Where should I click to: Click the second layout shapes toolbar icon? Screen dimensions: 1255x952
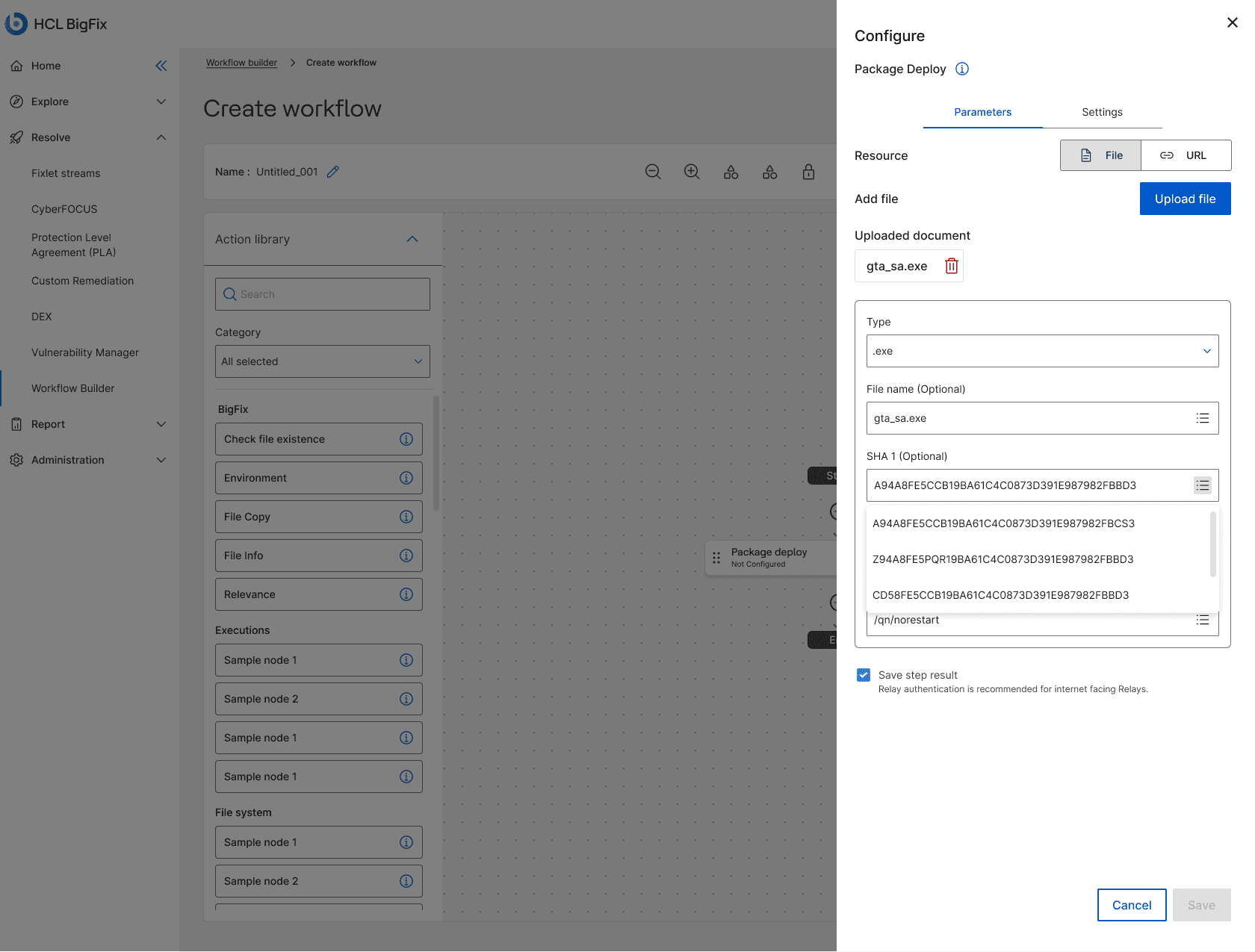(x=769, y=172)
